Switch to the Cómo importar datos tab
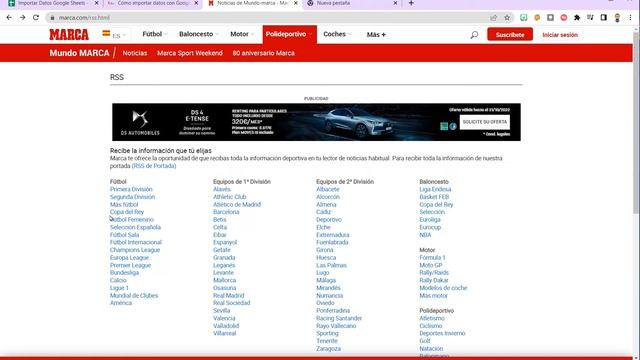640x360 pixels. click(x=153, y=3)
